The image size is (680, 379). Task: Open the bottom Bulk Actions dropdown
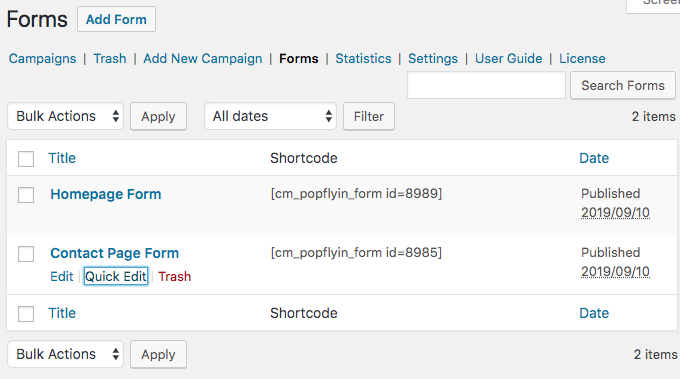pyautogui.click(x=65, y=354)
